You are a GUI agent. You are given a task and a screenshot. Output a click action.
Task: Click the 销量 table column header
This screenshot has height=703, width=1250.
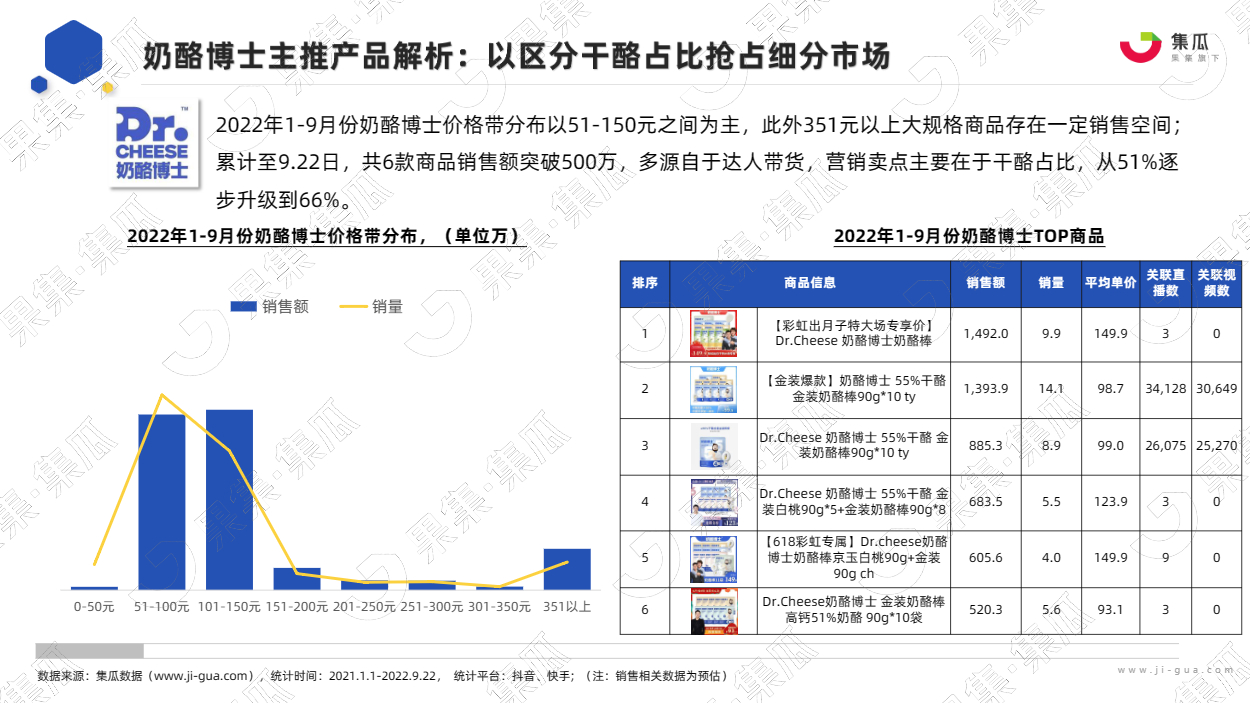(1051, 283)
